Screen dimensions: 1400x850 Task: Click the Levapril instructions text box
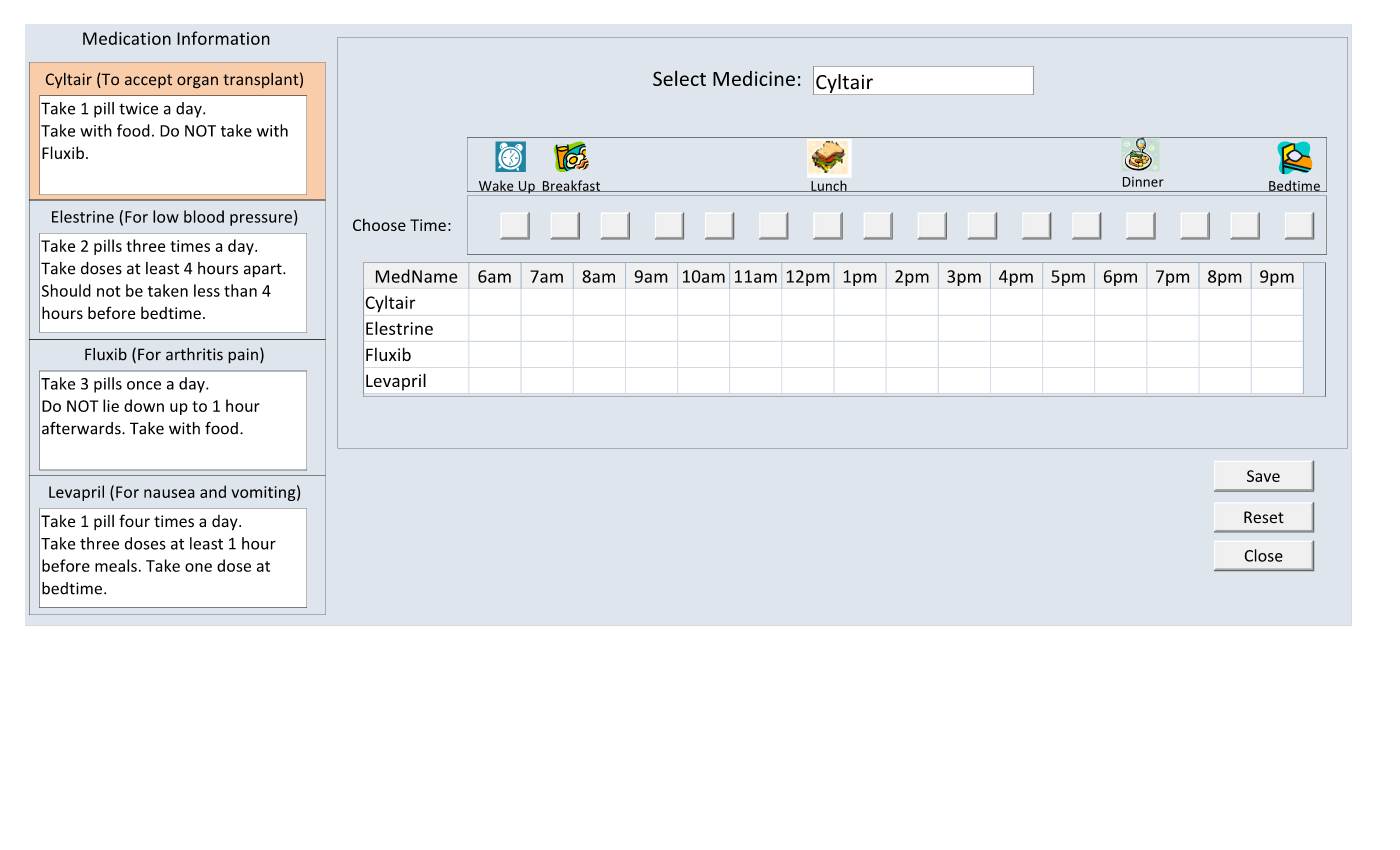(173, 558)
